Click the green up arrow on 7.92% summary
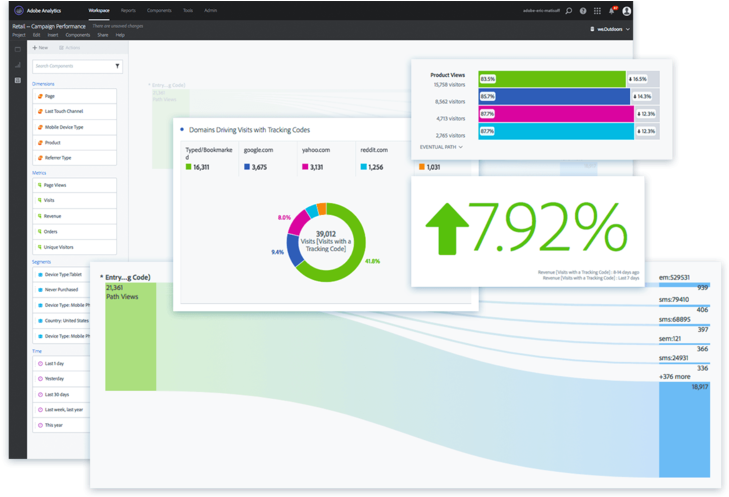Screen dimensions: 729x497 click(447, 229)
